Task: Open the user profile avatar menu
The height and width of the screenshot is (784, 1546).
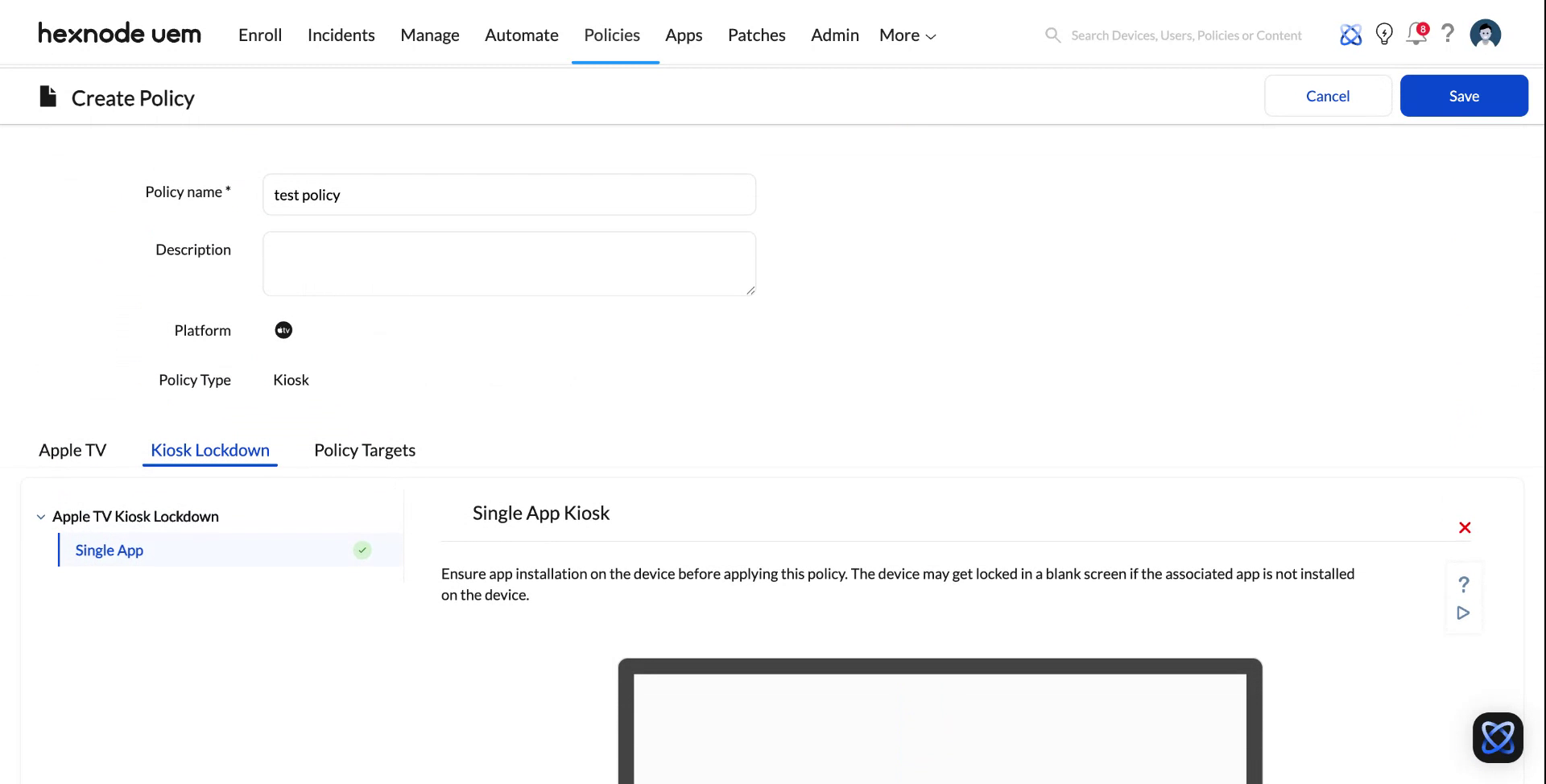Action: [x=1485, y=34]
